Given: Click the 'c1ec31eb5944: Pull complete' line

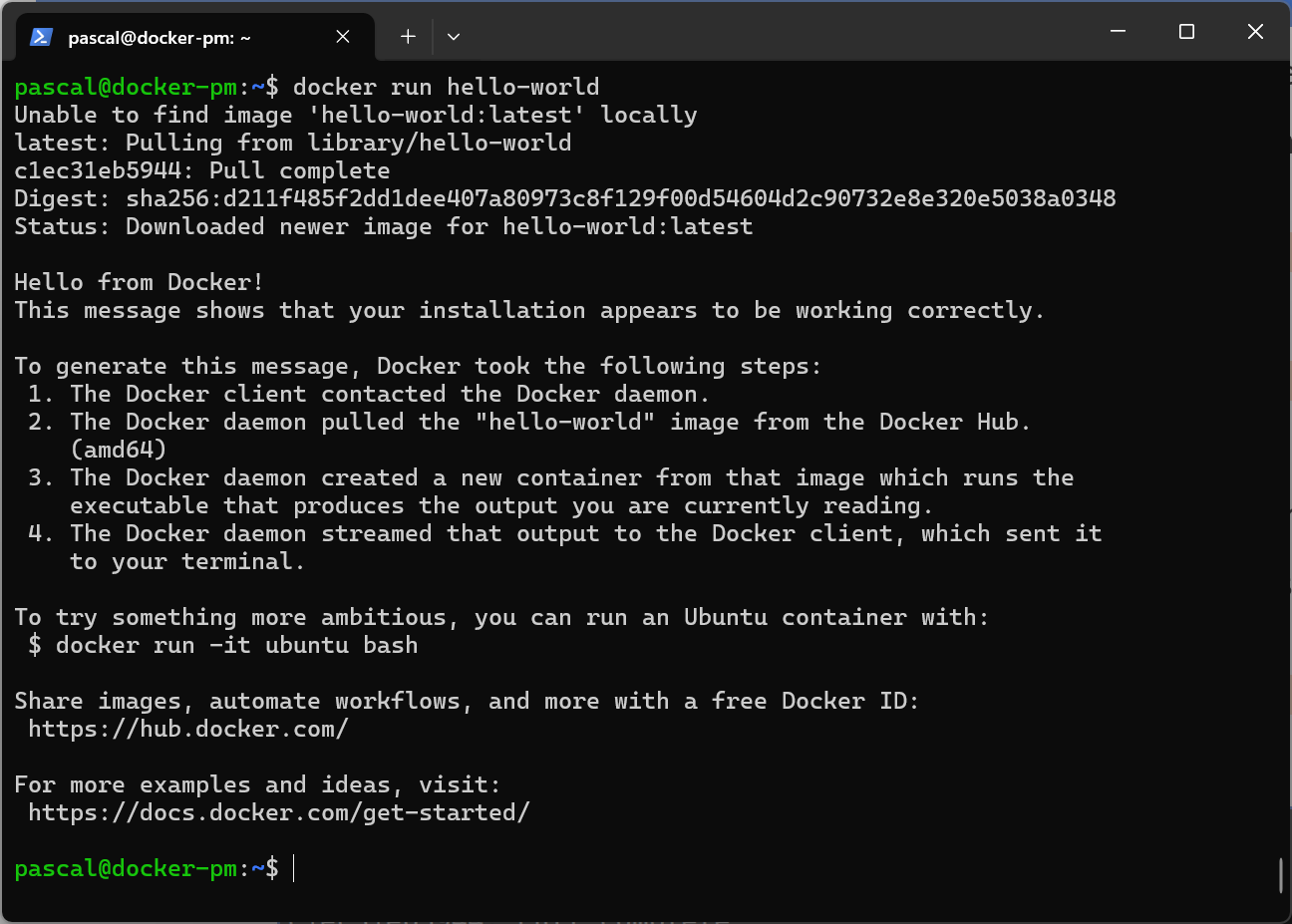Looking at the screenshot, I should pyautogui.click(x=202, y=170).
